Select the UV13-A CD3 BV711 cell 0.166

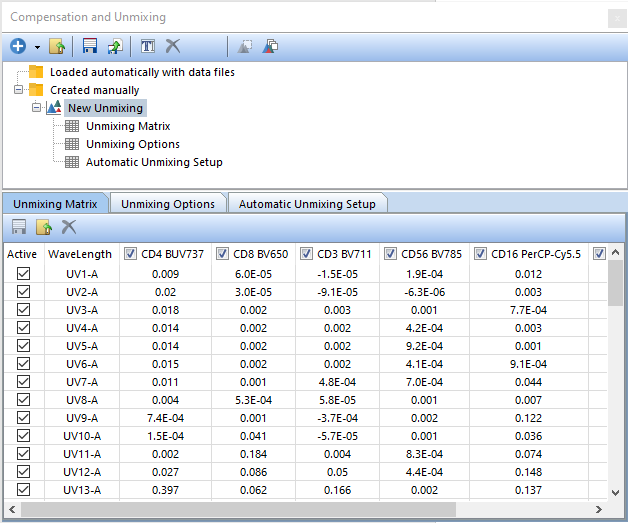click(338, 490)
